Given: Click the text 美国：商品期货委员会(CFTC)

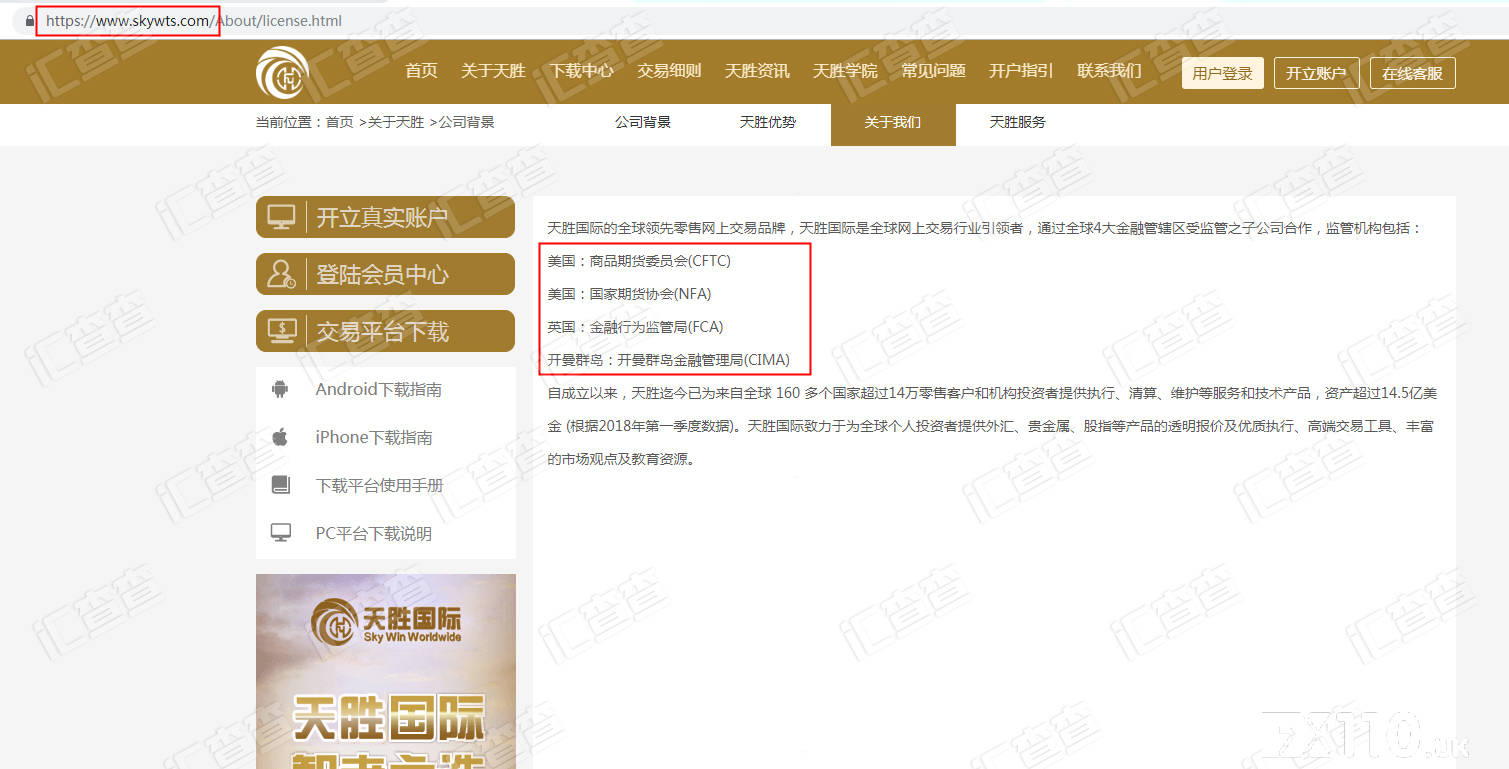Looking at the screenshot, I should pyautogui.click(x=639, y=261).
